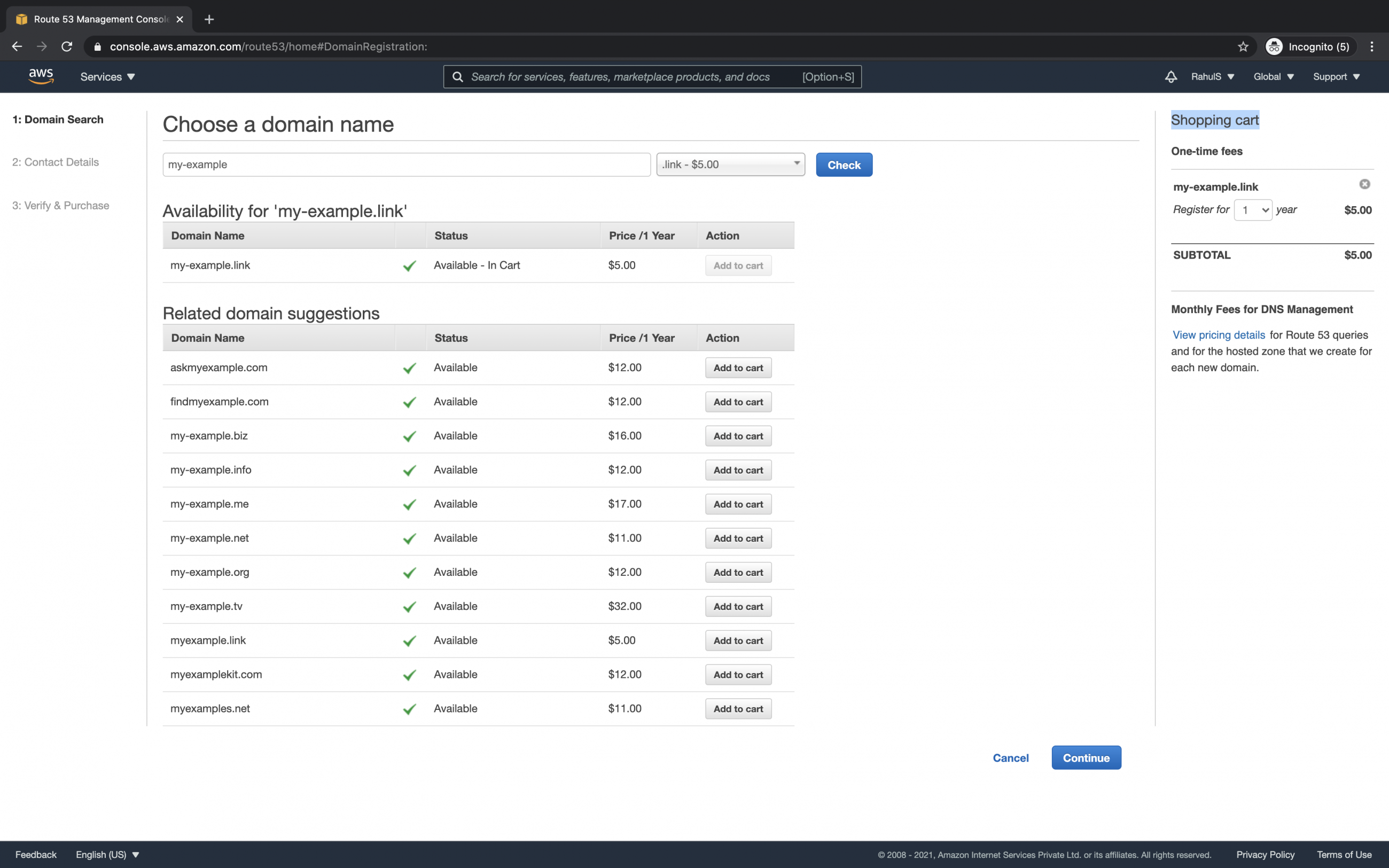Click Continue to proceed with purchase
This screenshot has width=1389, height=868.
1086,757
